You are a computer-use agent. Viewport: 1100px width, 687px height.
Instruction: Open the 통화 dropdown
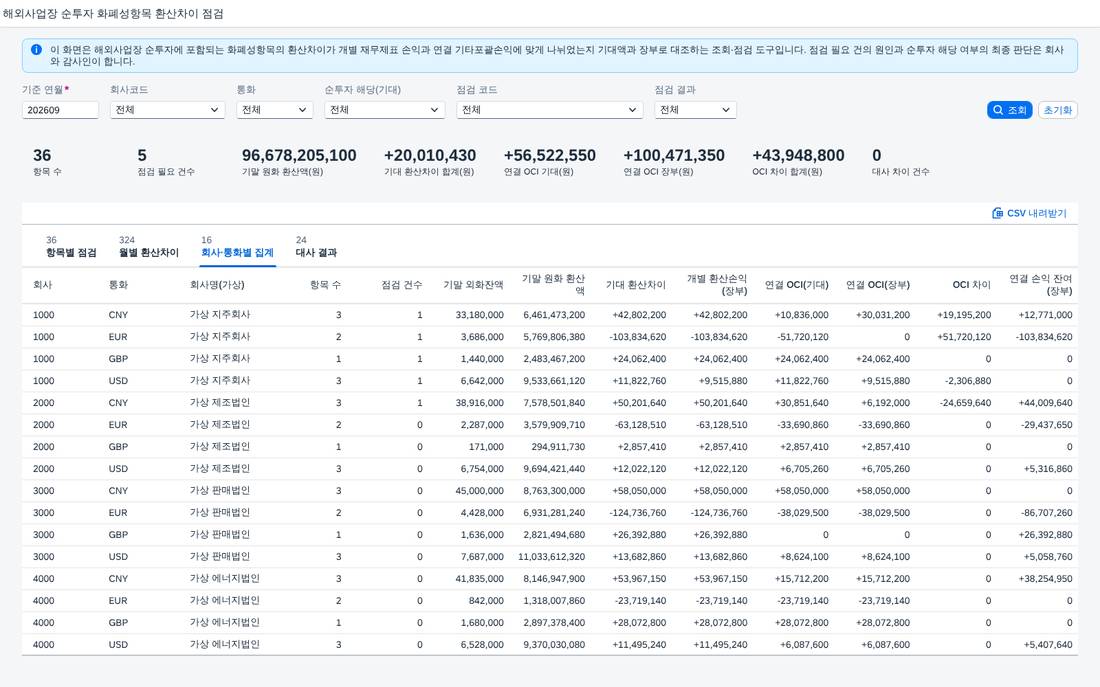(274, 110)
